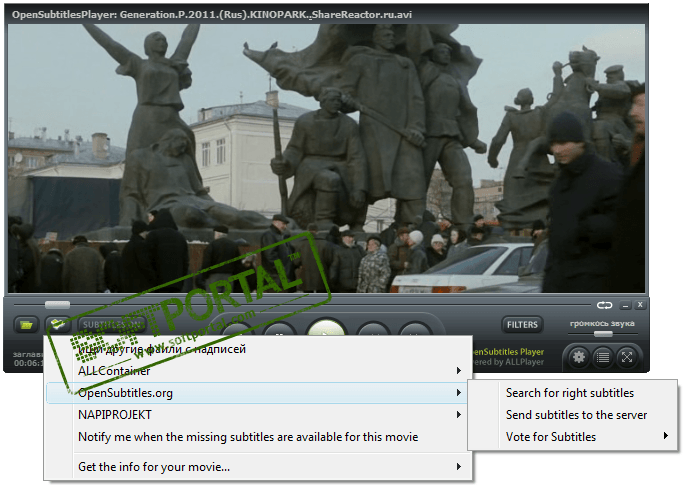This screenshot has height=485, width=683.
Task: Select the OpenSubtitles.org menu entry
Action: point(259,393)
